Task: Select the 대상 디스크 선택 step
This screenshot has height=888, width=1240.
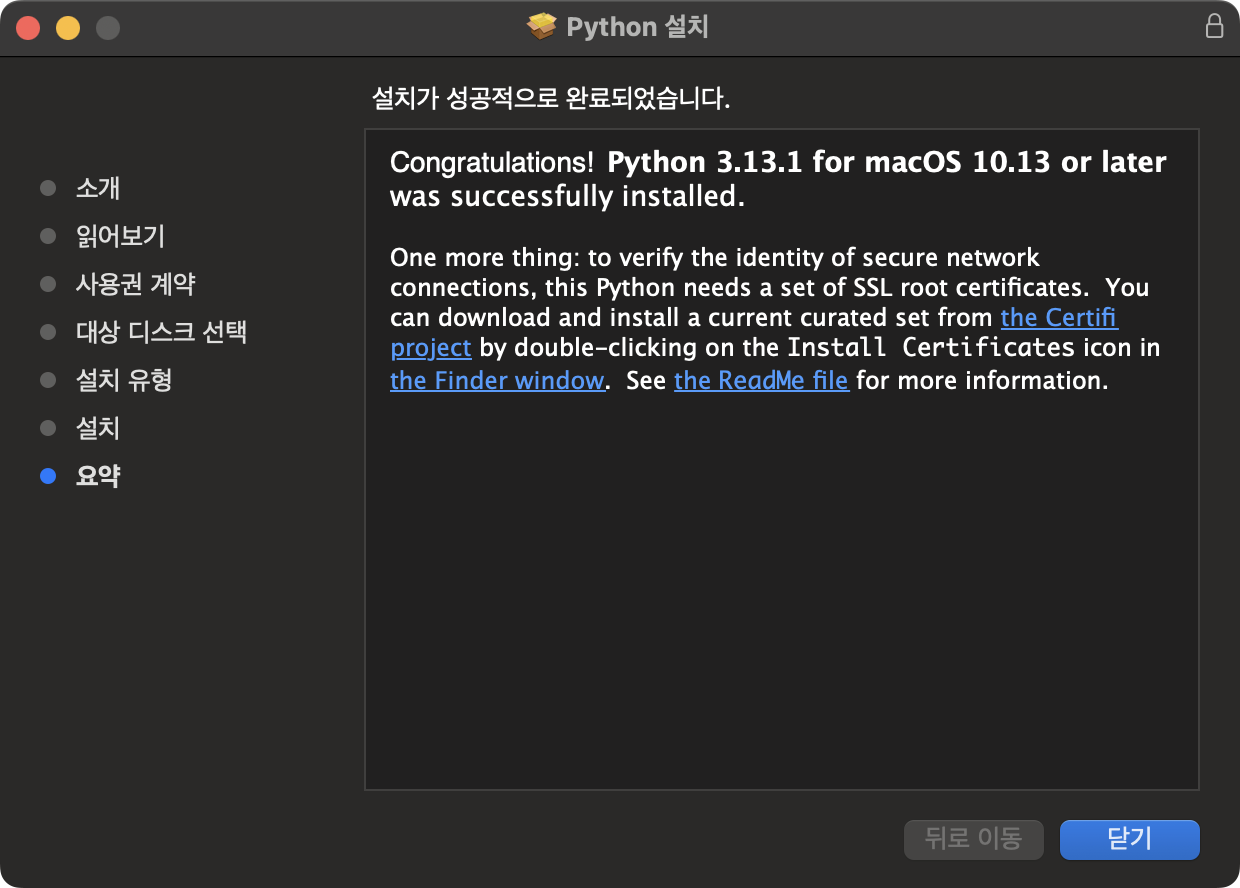Action: click(x=162, y=332)
